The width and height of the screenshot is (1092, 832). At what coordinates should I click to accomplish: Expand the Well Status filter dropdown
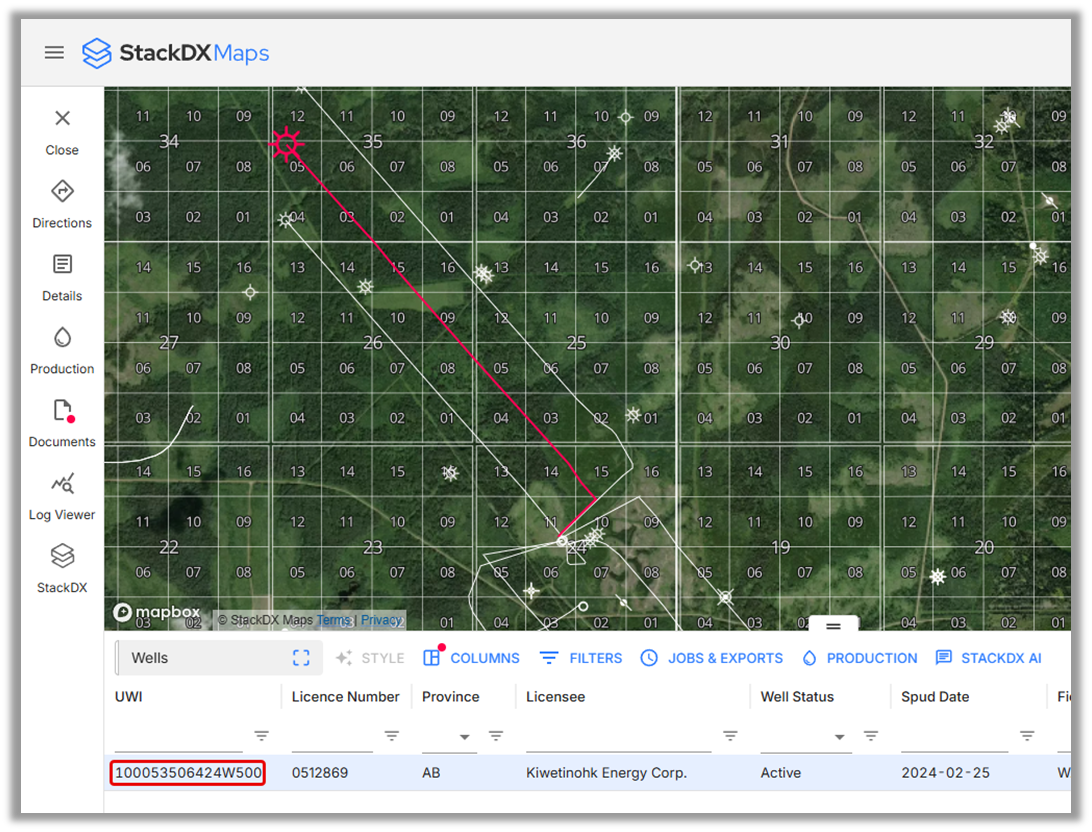coord(838,737)
